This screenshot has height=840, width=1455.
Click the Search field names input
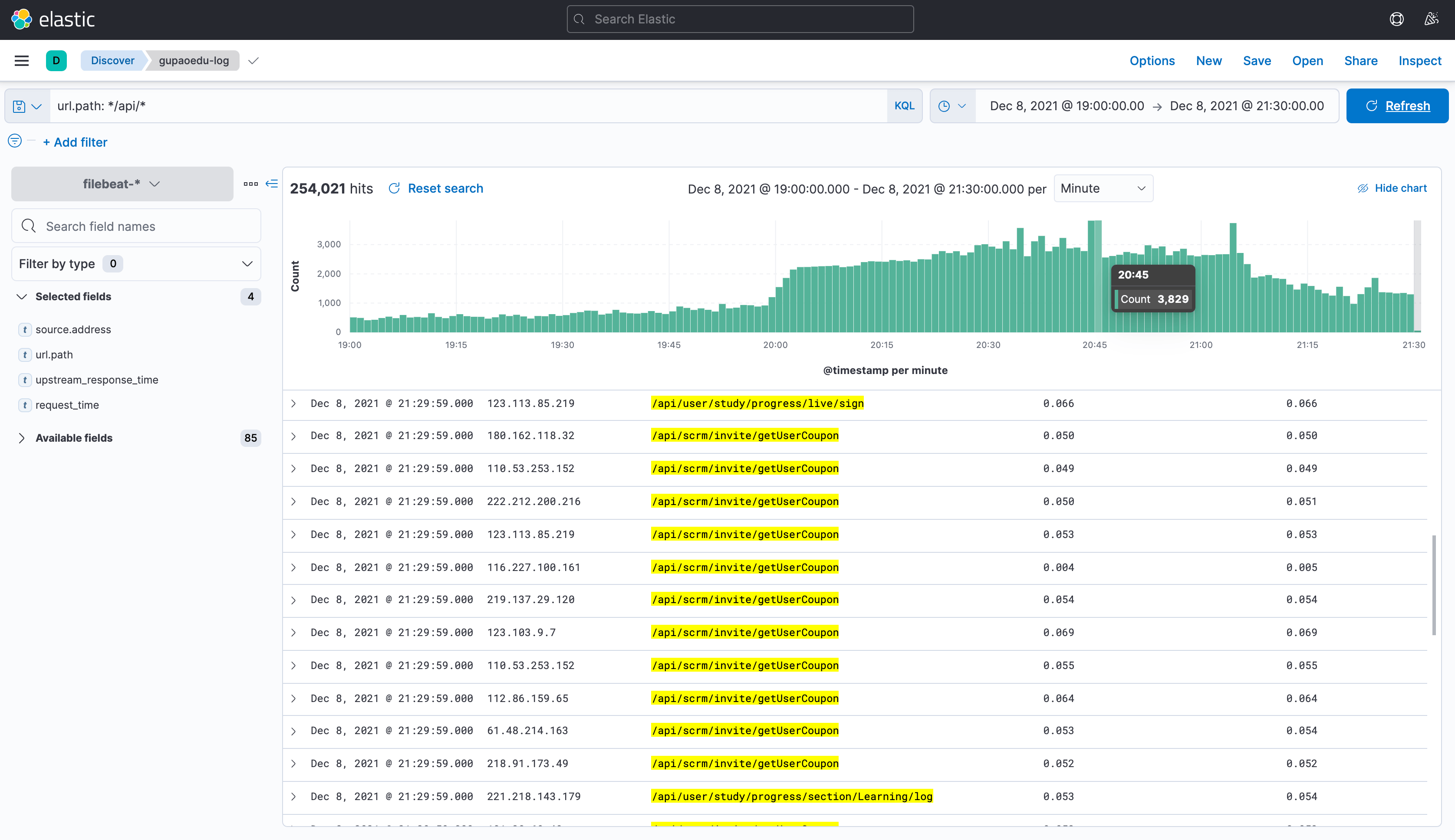[136, 226]
